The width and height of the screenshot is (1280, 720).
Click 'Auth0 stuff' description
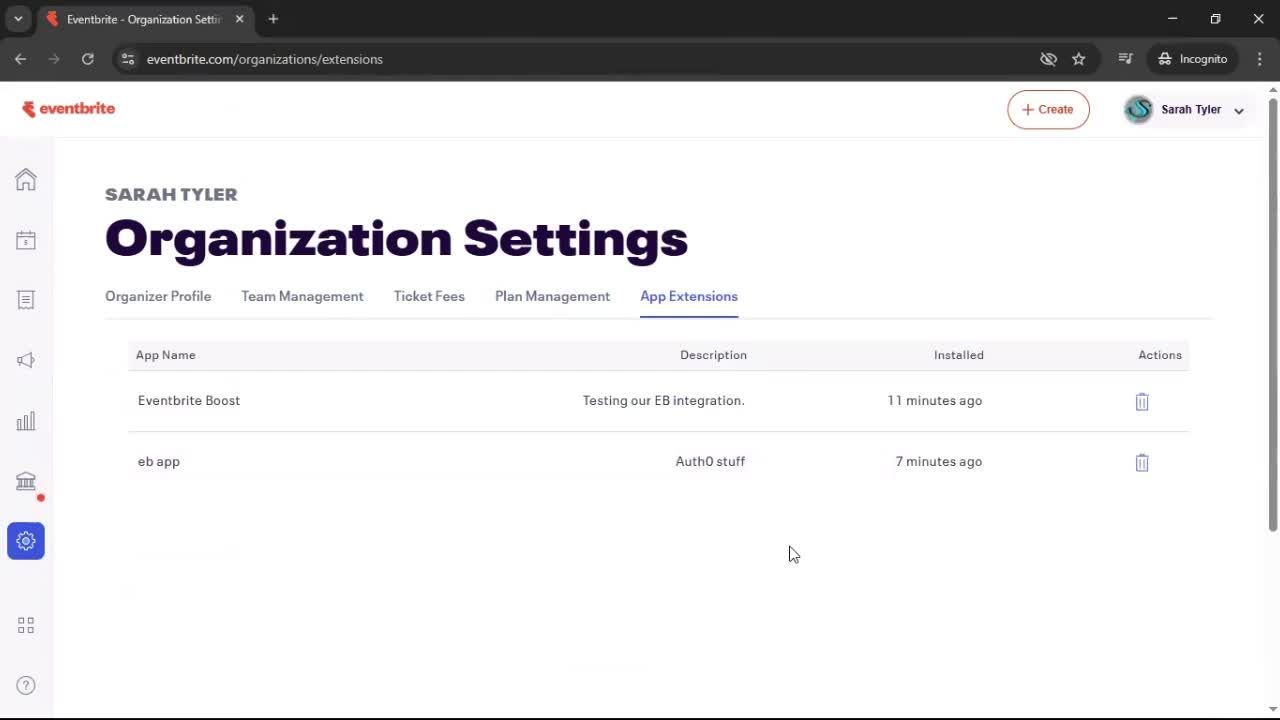710,461
